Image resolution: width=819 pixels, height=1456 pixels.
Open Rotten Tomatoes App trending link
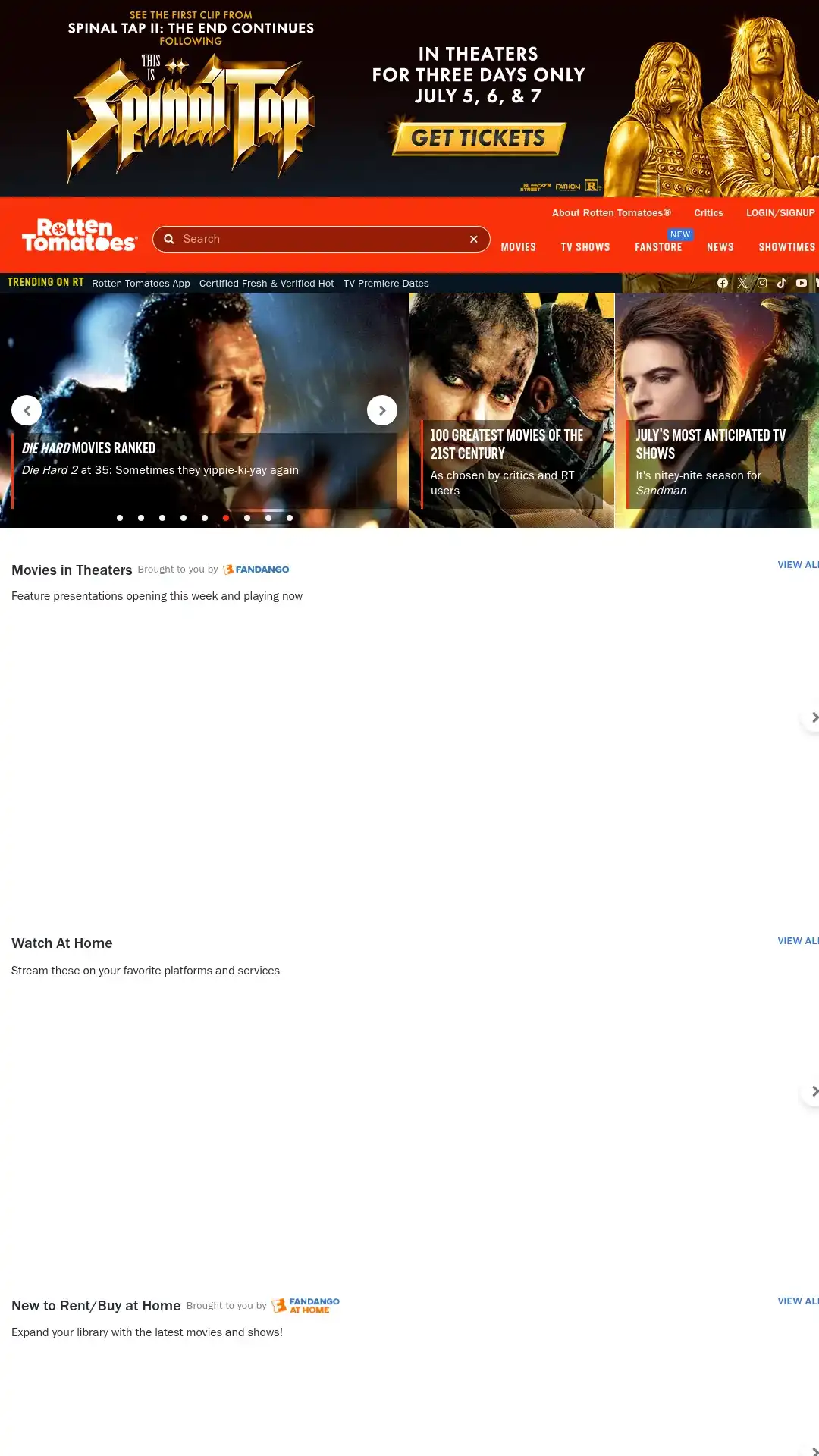click(x=141, y=283)
